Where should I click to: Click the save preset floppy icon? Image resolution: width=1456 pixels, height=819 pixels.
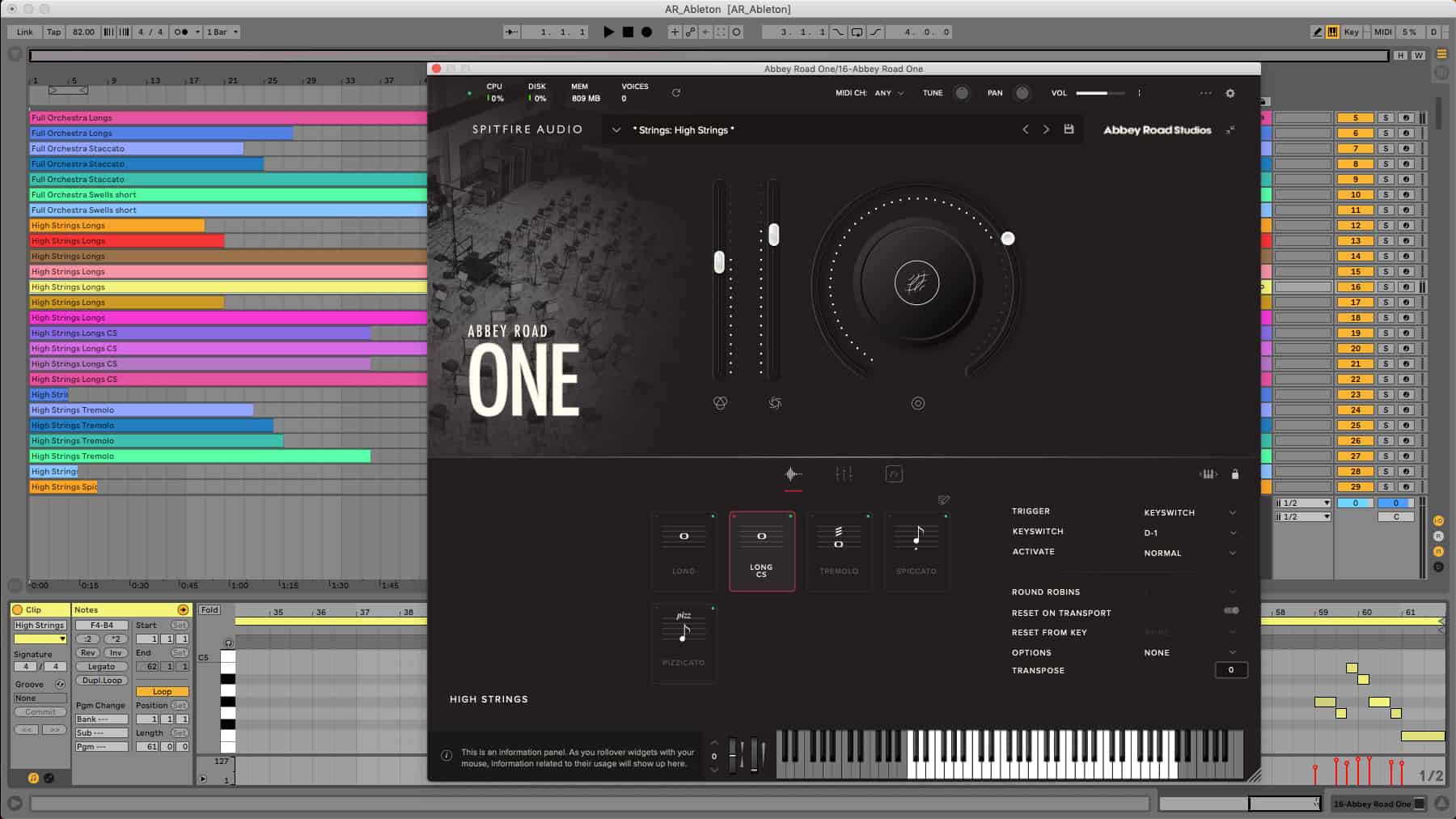1069,129
